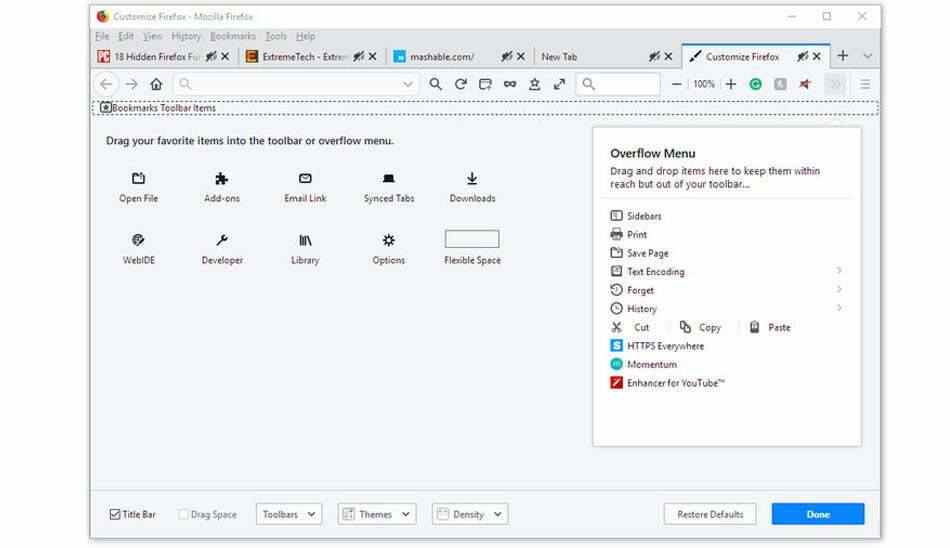Image resolution: width=950 pixels, height=548 pixels.
Task: Click the bookmarks menu star icon in the toolbar
Action: pos(534,84)
